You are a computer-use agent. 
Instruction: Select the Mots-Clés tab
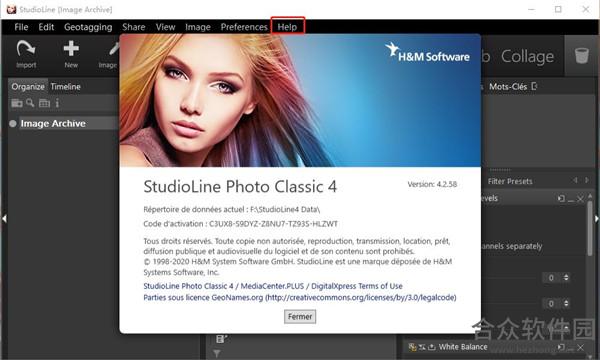tap(508, 87)
